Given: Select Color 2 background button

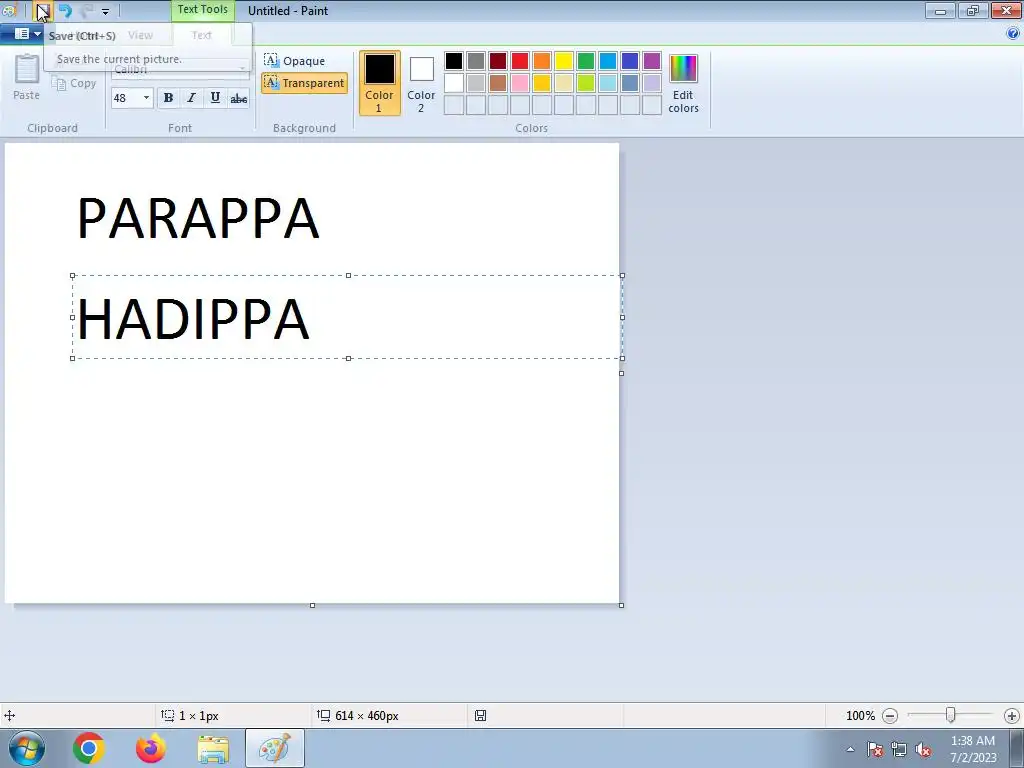Looking at the screenshot, I should point(421,84).
